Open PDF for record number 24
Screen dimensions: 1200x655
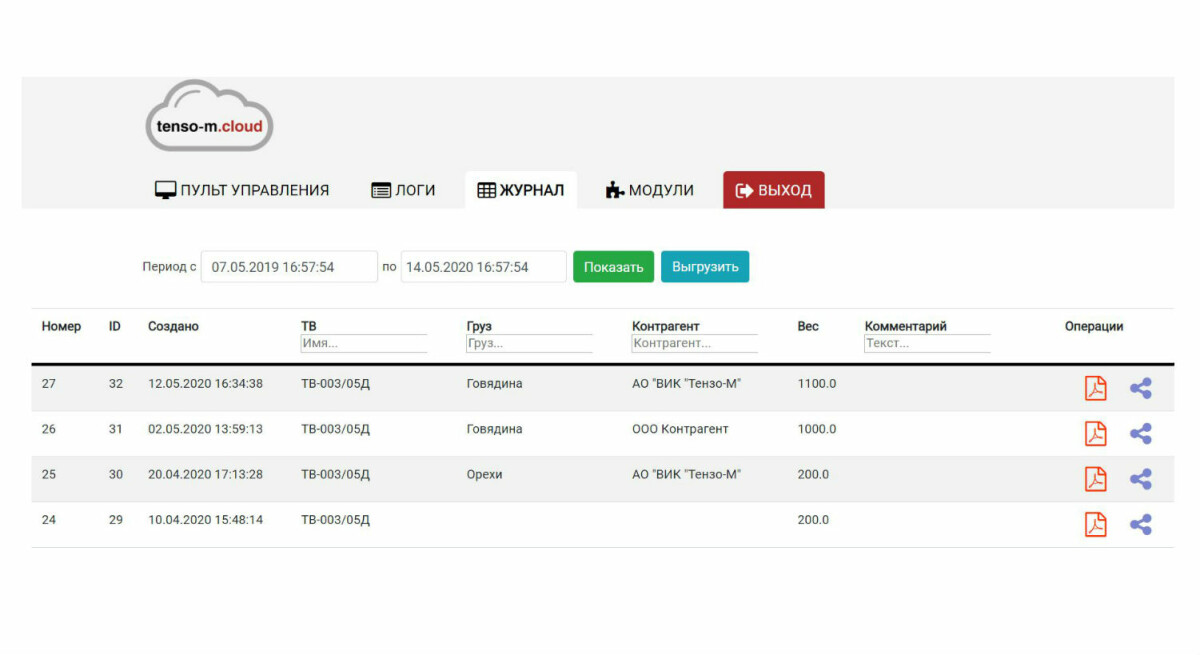(1096, 524)
